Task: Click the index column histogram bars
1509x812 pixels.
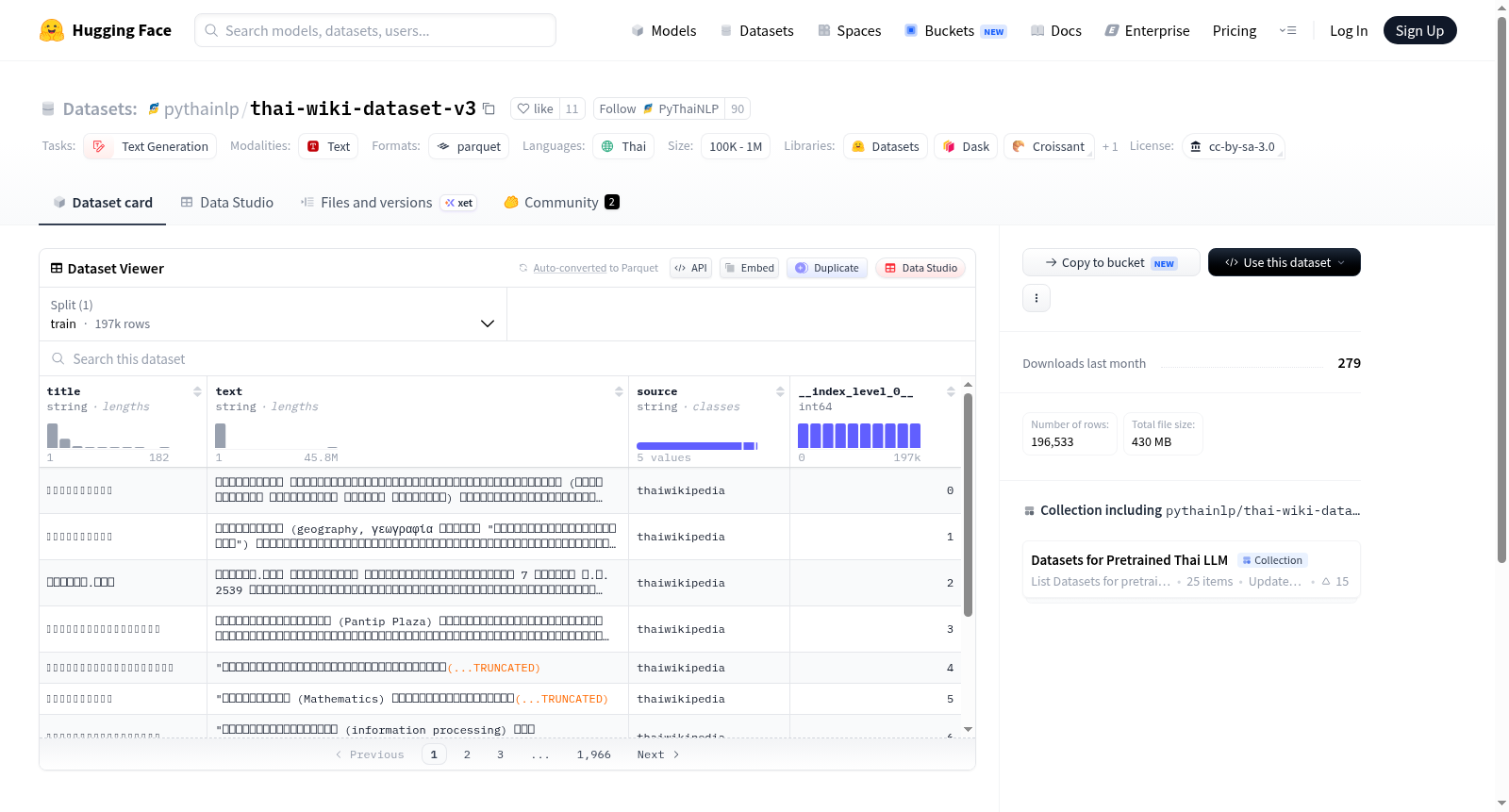Action: pos(859,436)
